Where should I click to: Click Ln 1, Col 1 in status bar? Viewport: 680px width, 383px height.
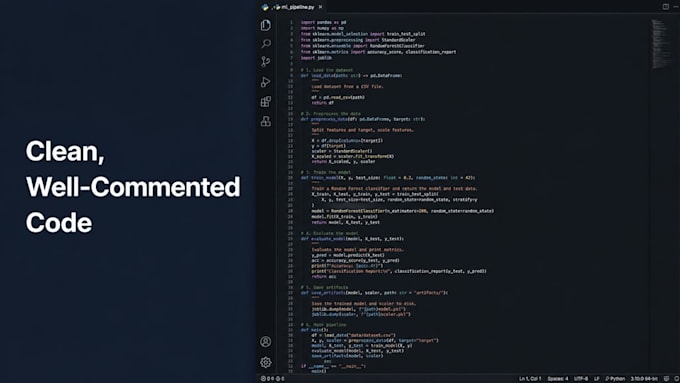[x=530, y=379]
